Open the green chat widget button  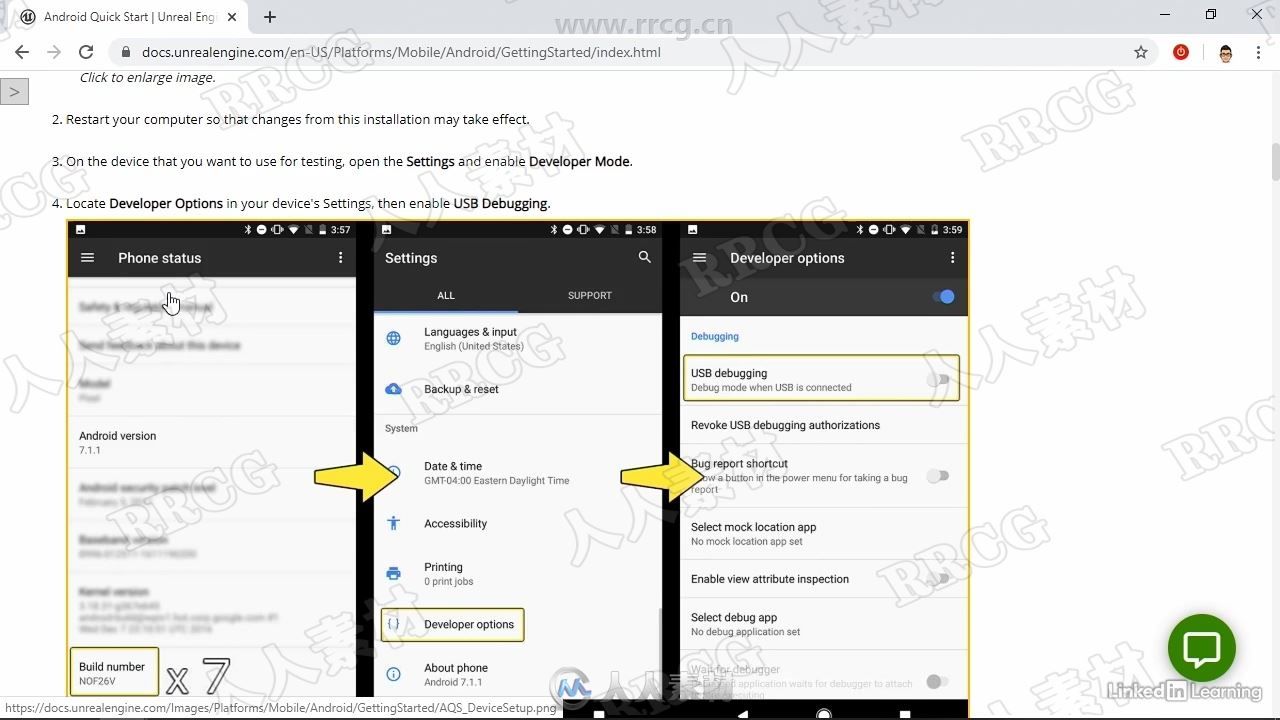(1202, 649)
